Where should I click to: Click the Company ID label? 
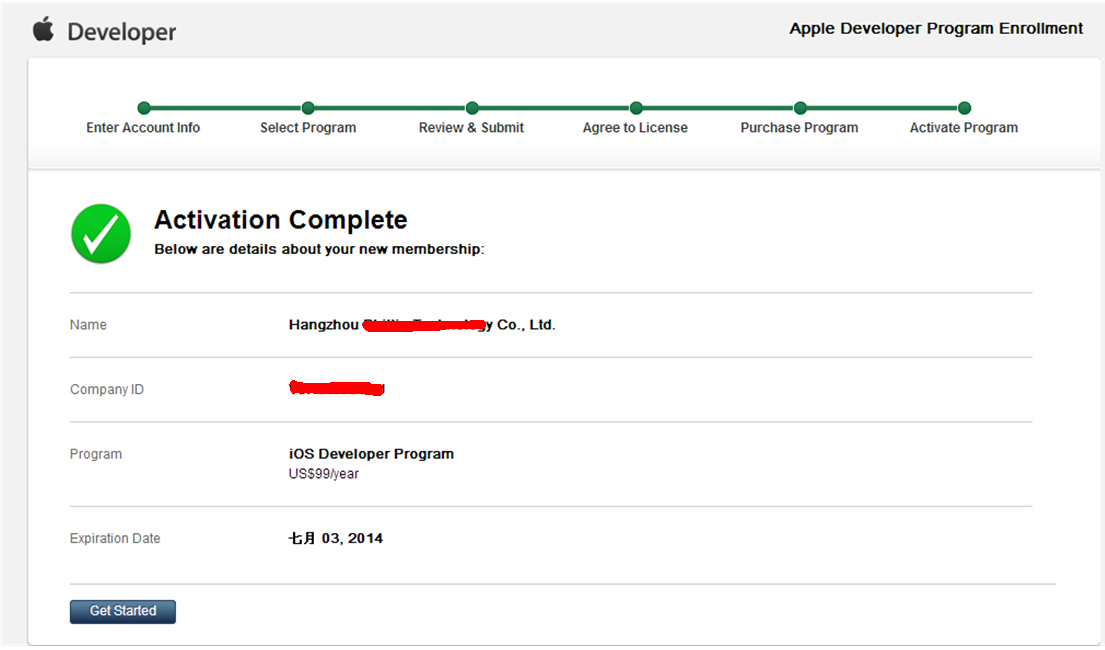[x=106, y=389]
